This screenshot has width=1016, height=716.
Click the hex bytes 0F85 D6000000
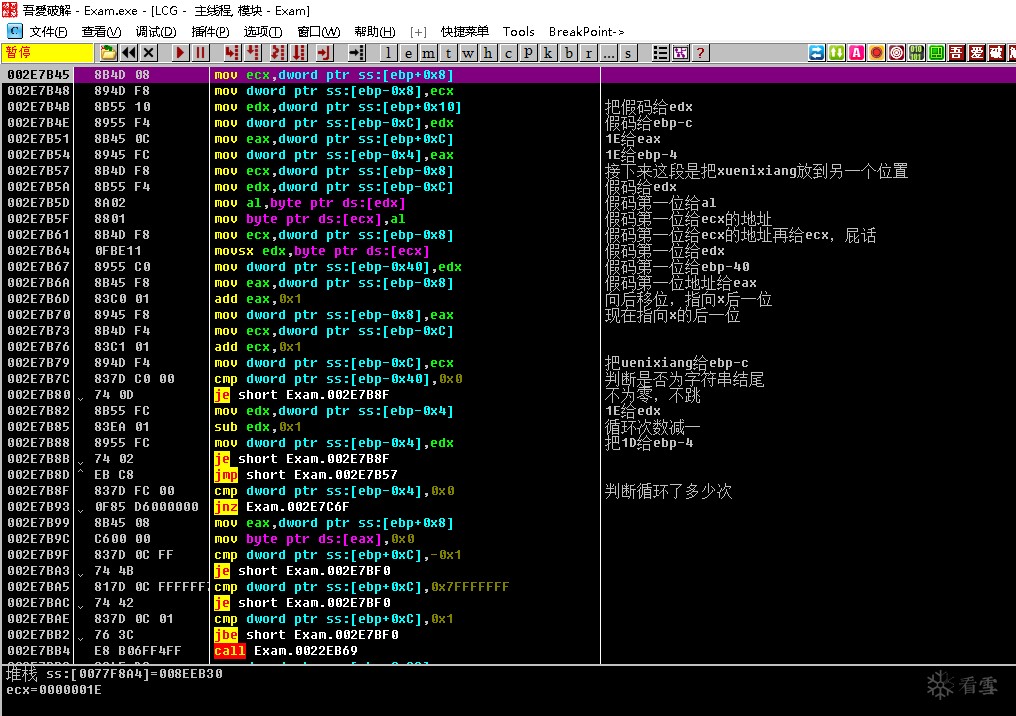(146, 507)
